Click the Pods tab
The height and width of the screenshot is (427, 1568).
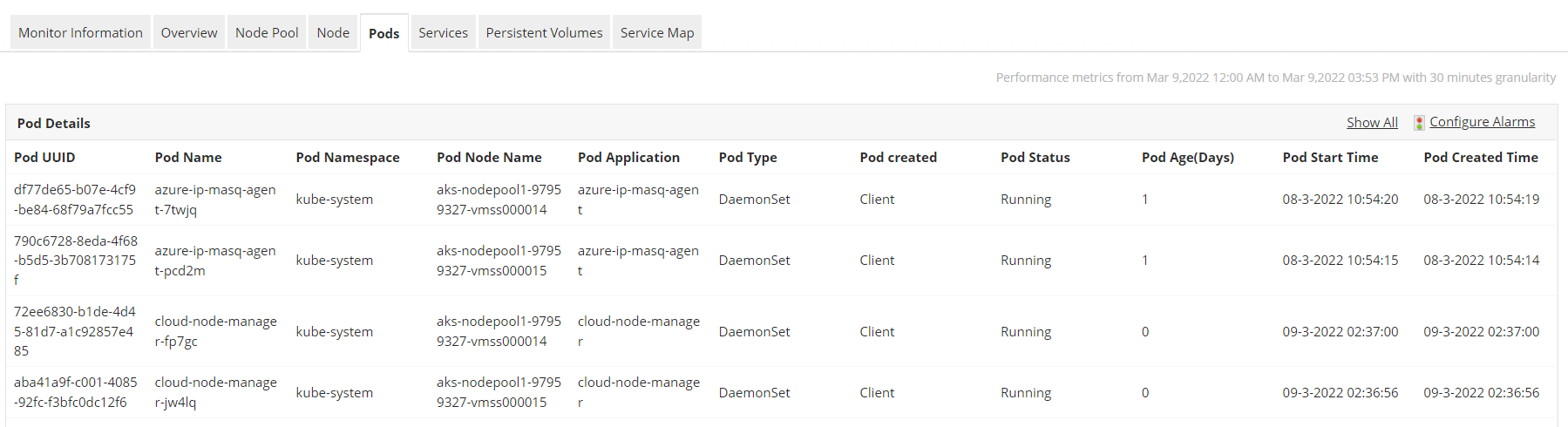pyautogui.click(x=384, y=33)
